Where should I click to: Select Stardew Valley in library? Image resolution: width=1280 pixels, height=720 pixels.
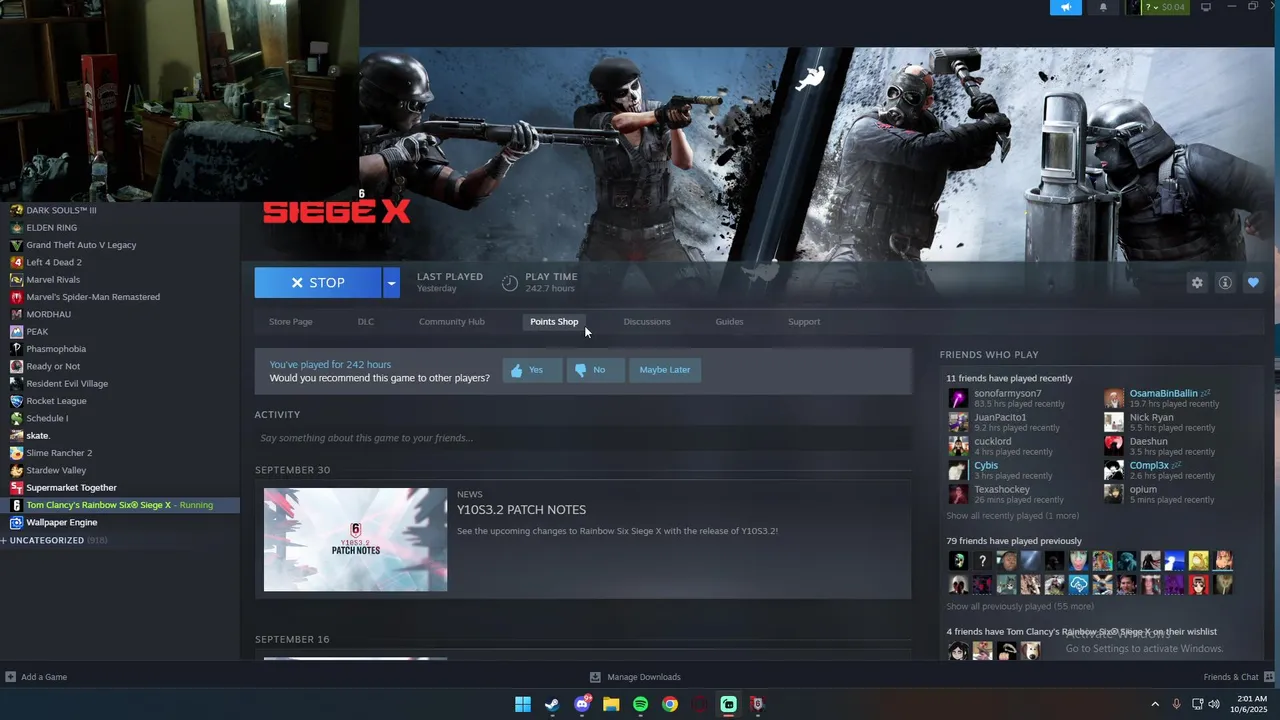pos(56,470)
